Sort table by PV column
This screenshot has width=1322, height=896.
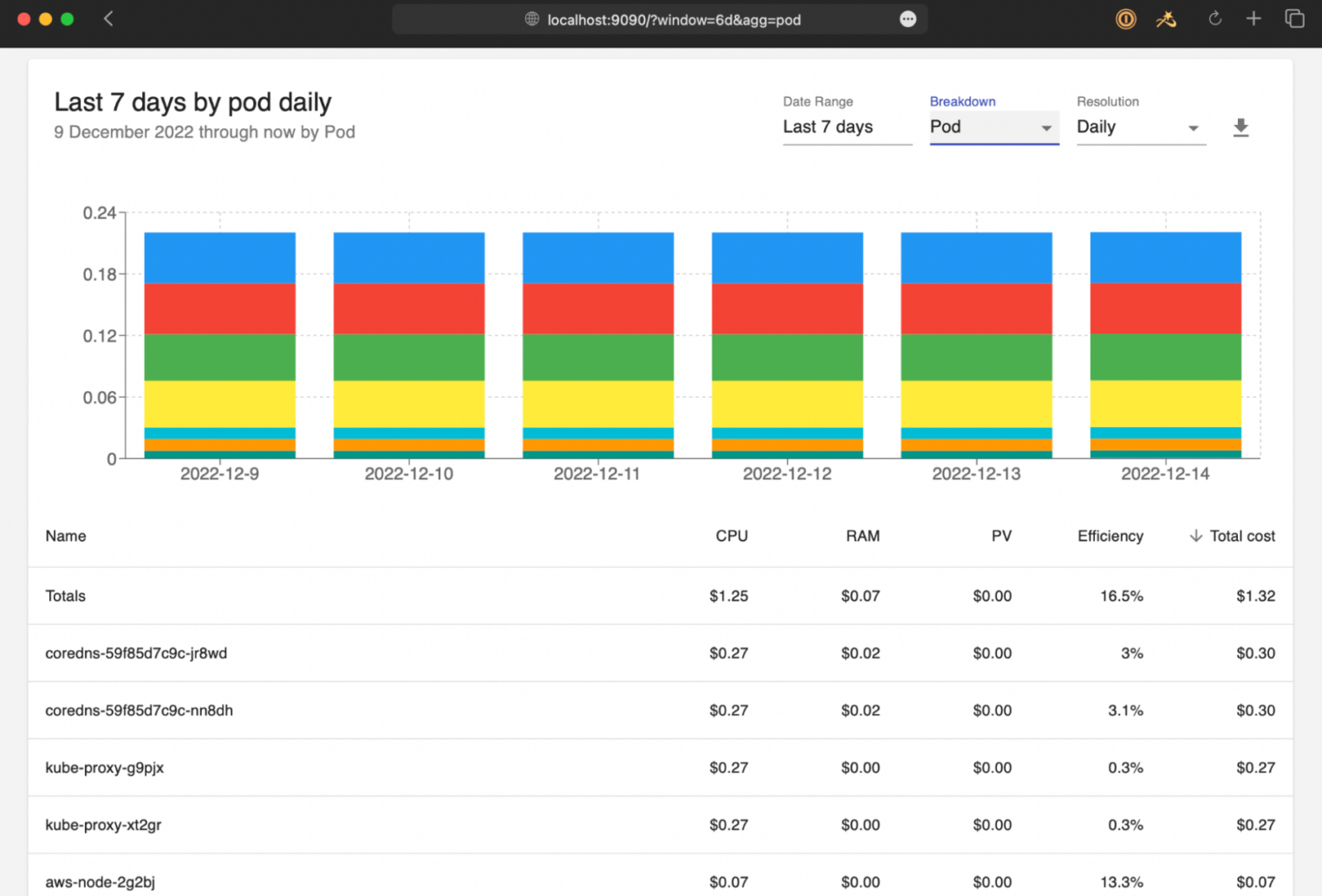coord(1001,536)
